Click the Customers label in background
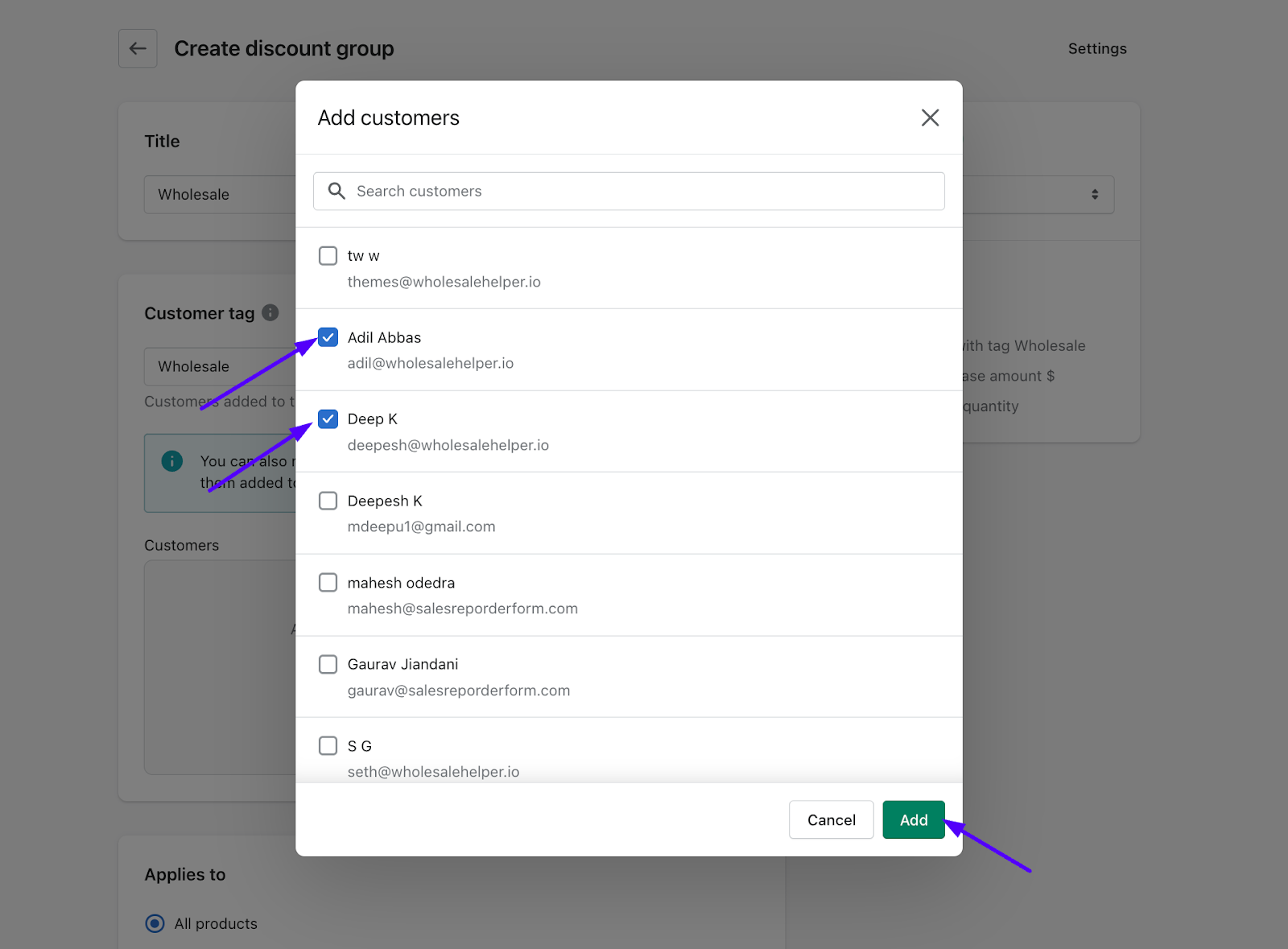 pos(182,545)
